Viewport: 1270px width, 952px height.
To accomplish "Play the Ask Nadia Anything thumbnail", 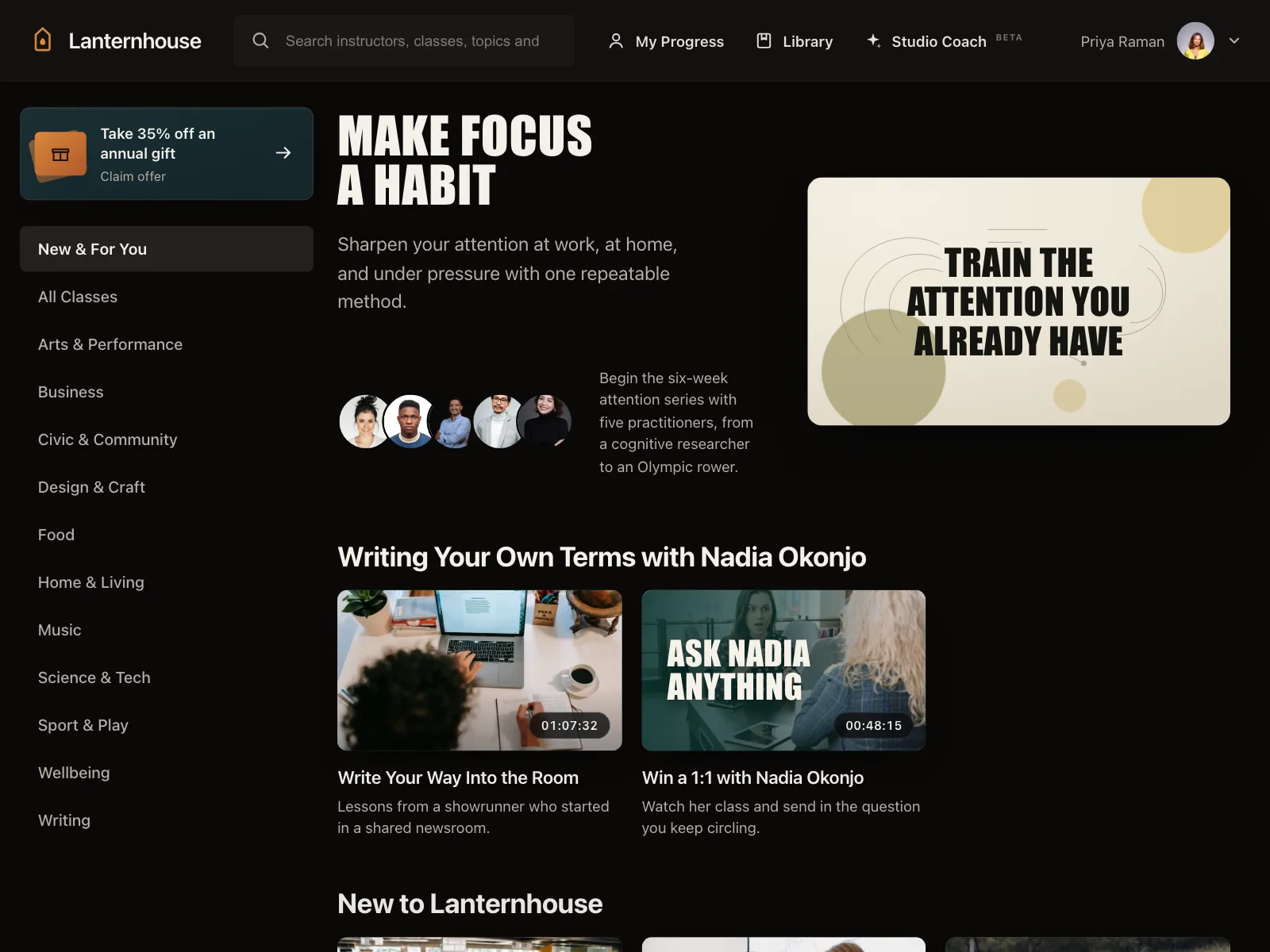I will point(783,670).
